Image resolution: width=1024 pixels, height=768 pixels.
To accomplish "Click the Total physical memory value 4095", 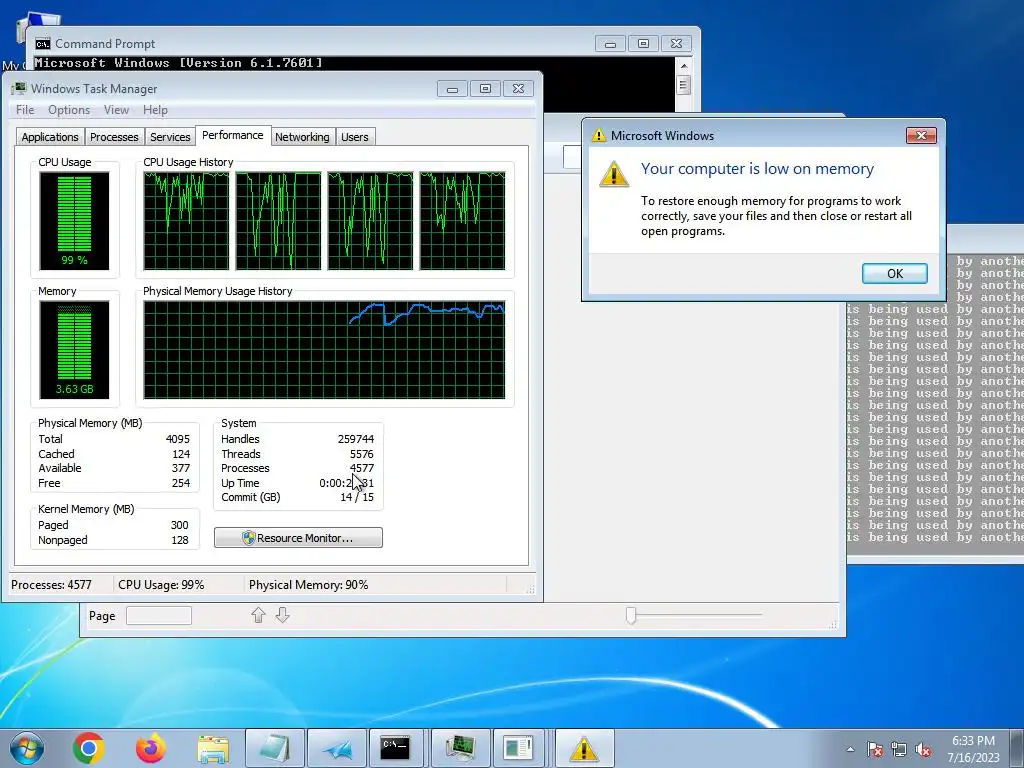I will pyautogui.click(x=178, y=440).
